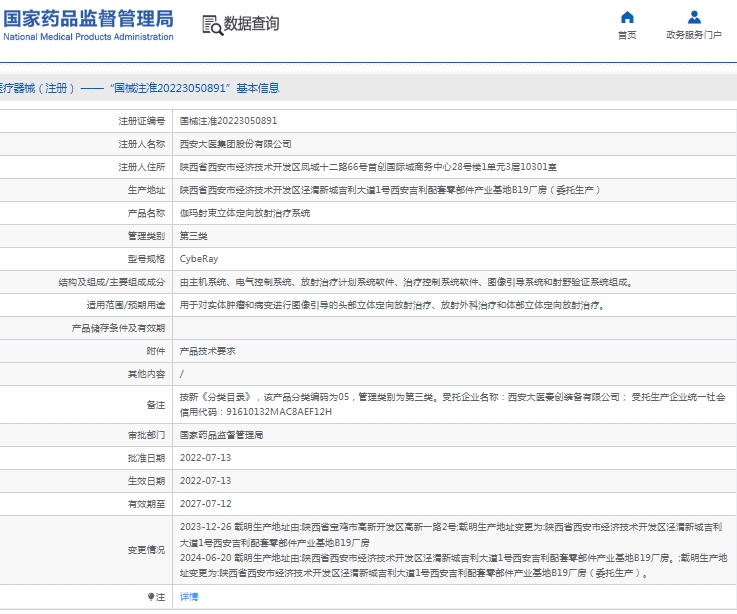
Task: Select the registration number 国械注准20223050891 value
Action: pyautogui.click(x=228, y=121)
